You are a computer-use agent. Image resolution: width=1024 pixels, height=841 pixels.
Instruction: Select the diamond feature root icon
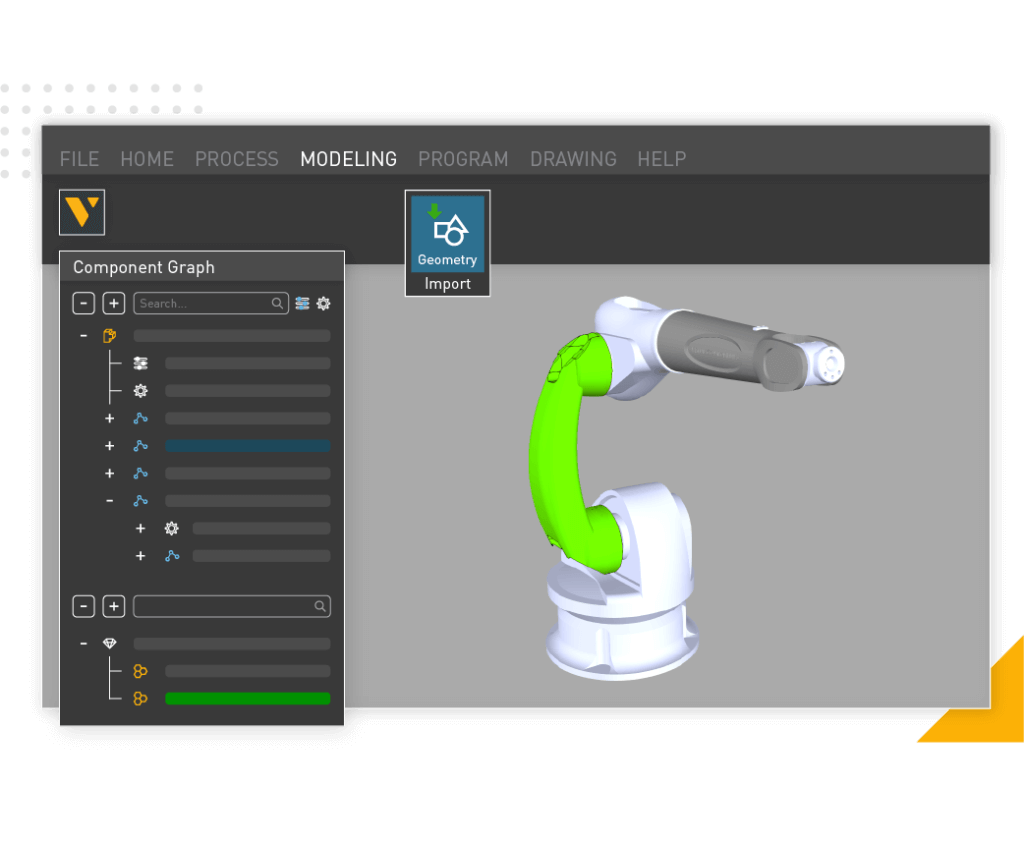point(110,644)
